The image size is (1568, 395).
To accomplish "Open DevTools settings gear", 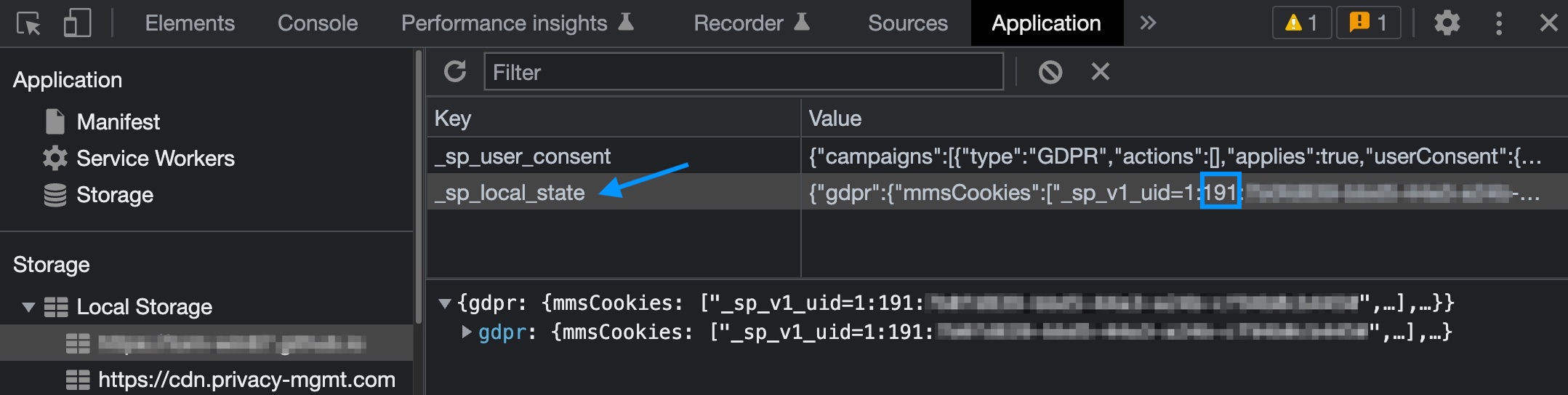I will click(x=1447, y=23).
